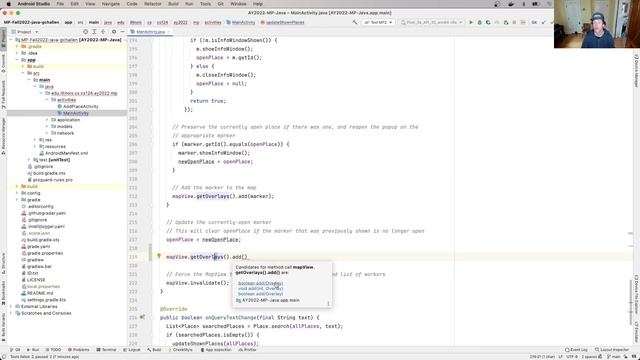Screen dimensions: 640x360
Task: Open the Refactor menu
Action: click(x=153, y=4)
